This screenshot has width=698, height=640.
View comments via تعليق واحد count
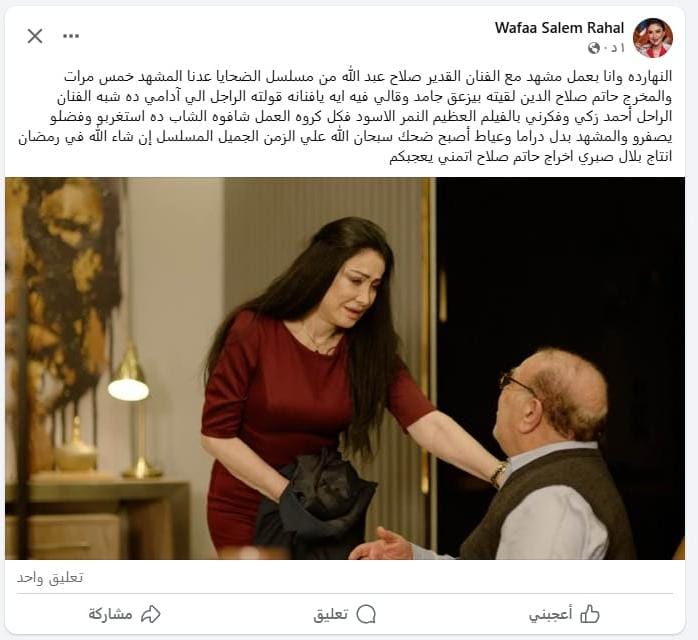(50, 578)
